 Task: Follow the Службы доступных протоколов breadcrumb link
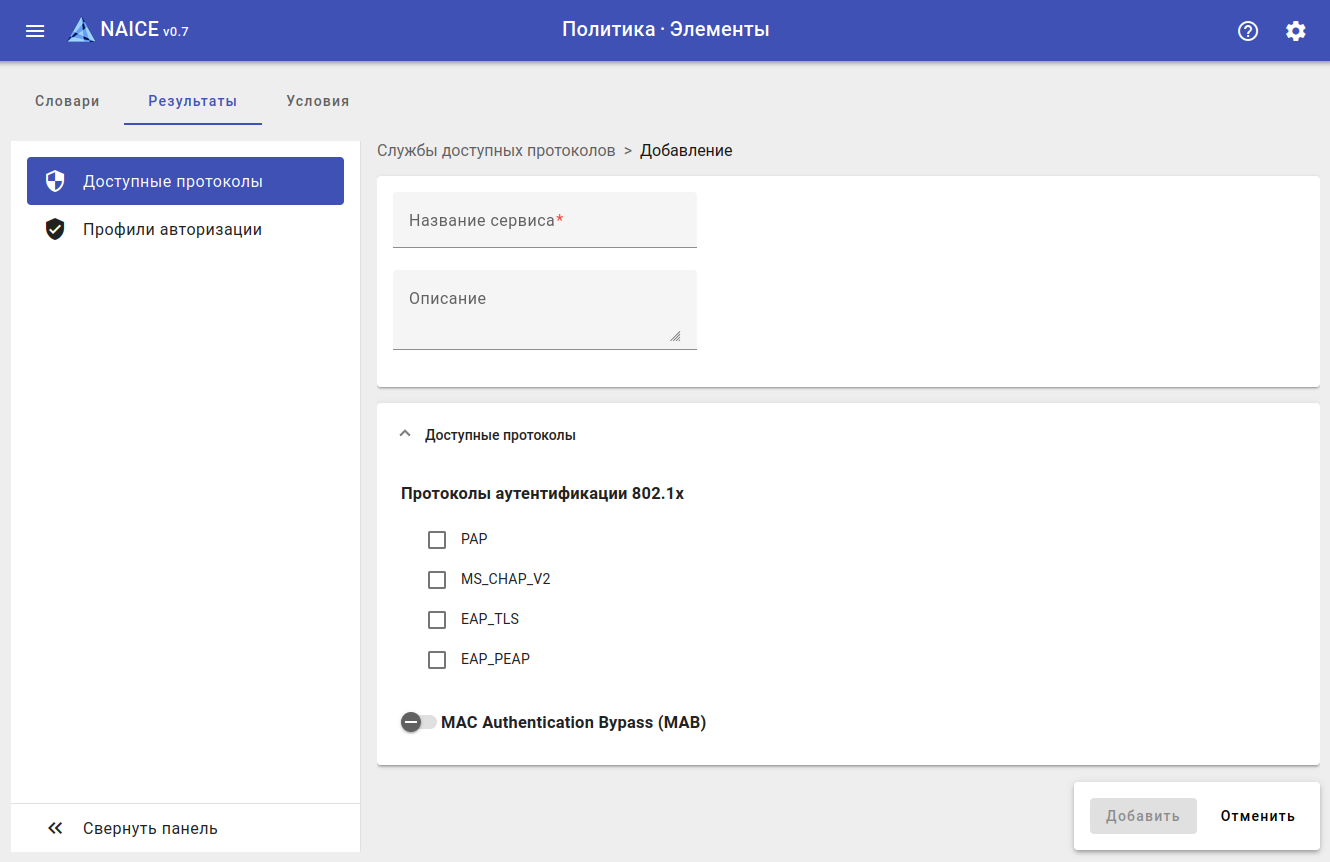496,151
